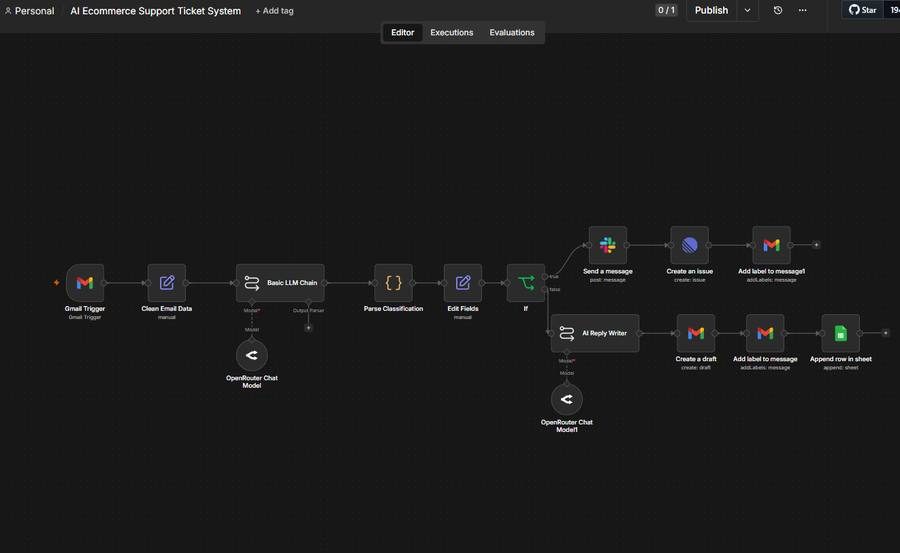Screen dimensions: 900x553
Task: Expand the Publish dropdown arrow
Action: point(747,10)
